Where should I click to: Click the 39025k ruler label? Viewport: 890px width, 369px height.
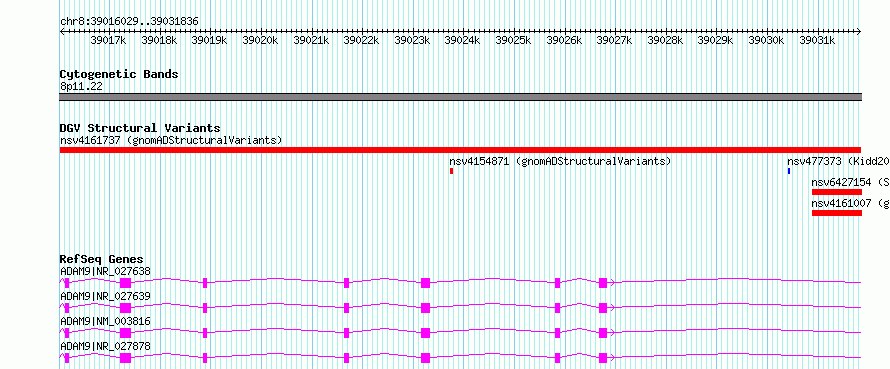point(514,40)
